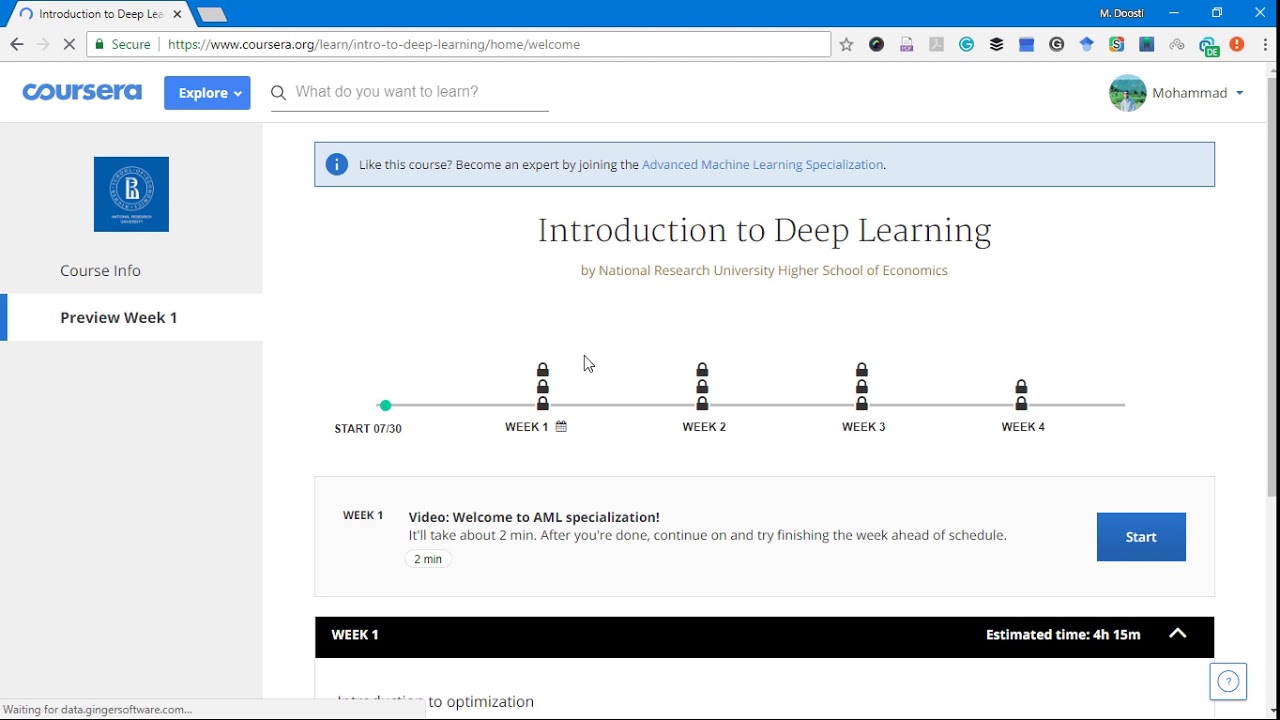This screenshot has width=1280, height=720.
Task: Click the green START 07/30 timeline dot
Action: (x=385, y=405)
